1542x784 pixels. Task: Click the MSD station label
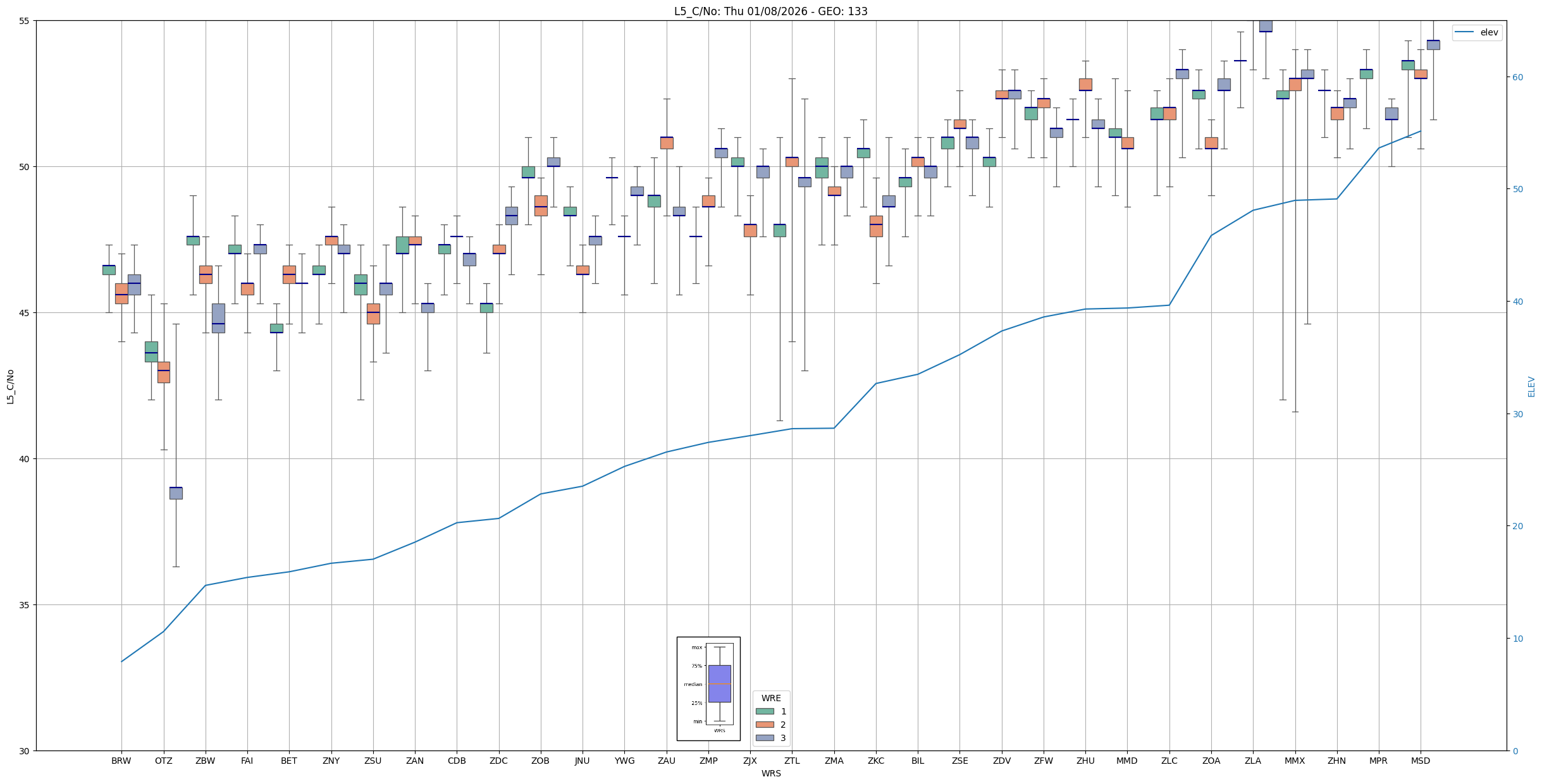[1420, 761]
